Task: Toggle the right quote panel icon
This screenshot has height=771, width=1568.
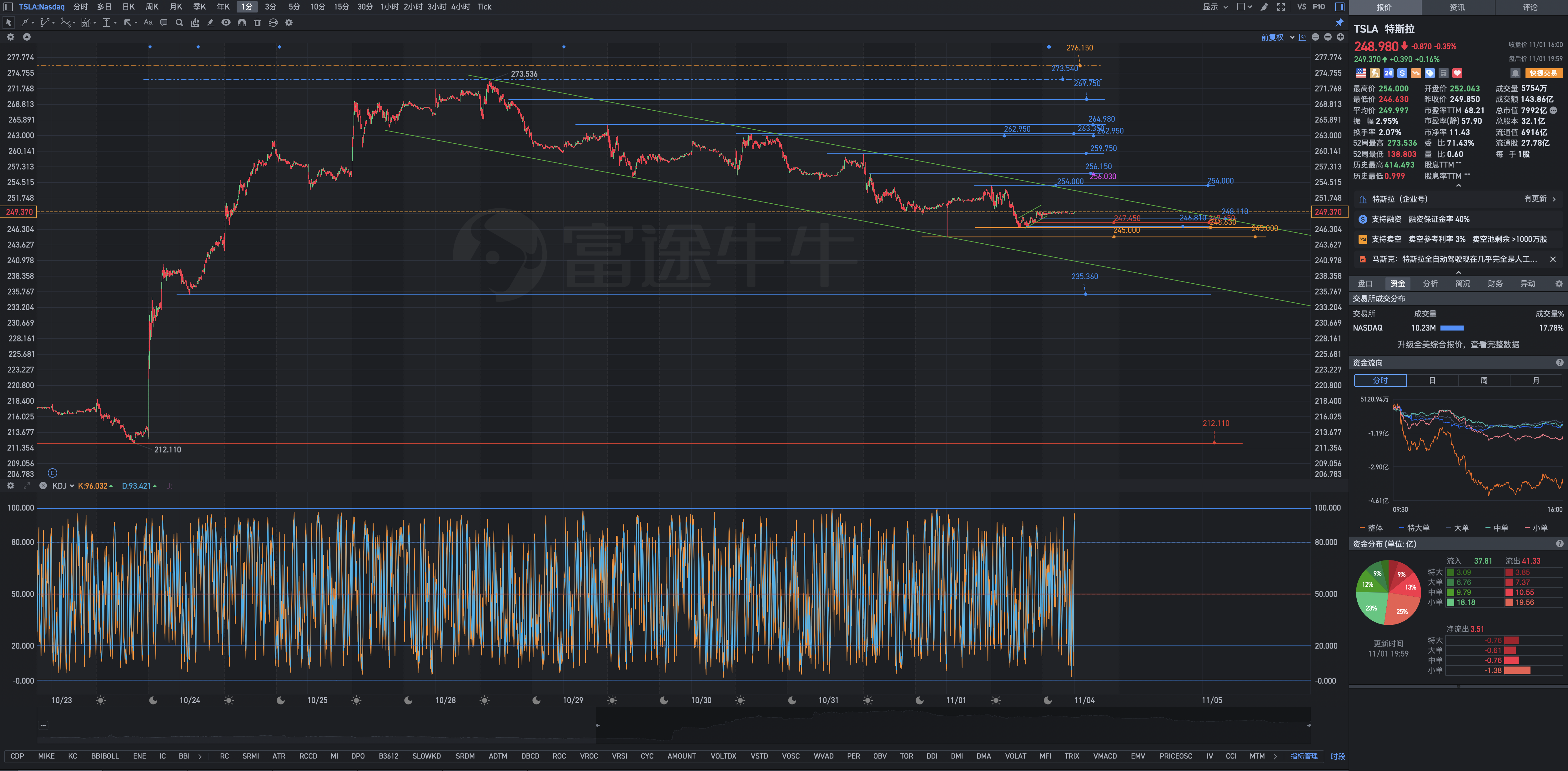Action: click(x=1340, y=7)
